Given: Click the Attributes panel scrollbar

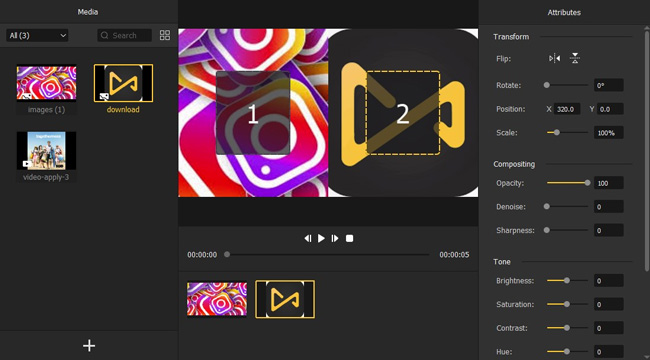Looking at the screenshot, I should (x=648, y=151).
